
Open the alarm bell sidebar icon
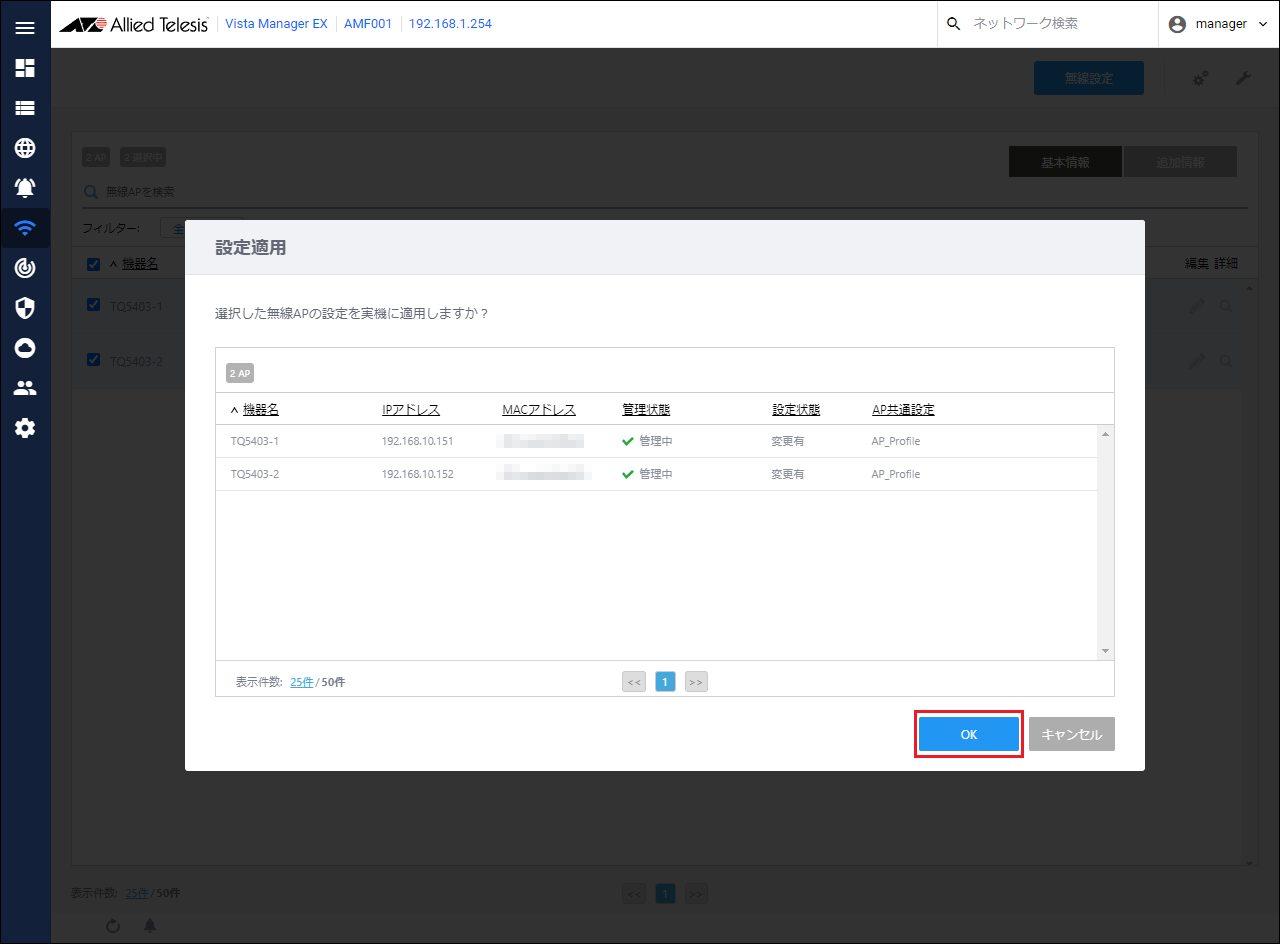(x=25, y=188)
